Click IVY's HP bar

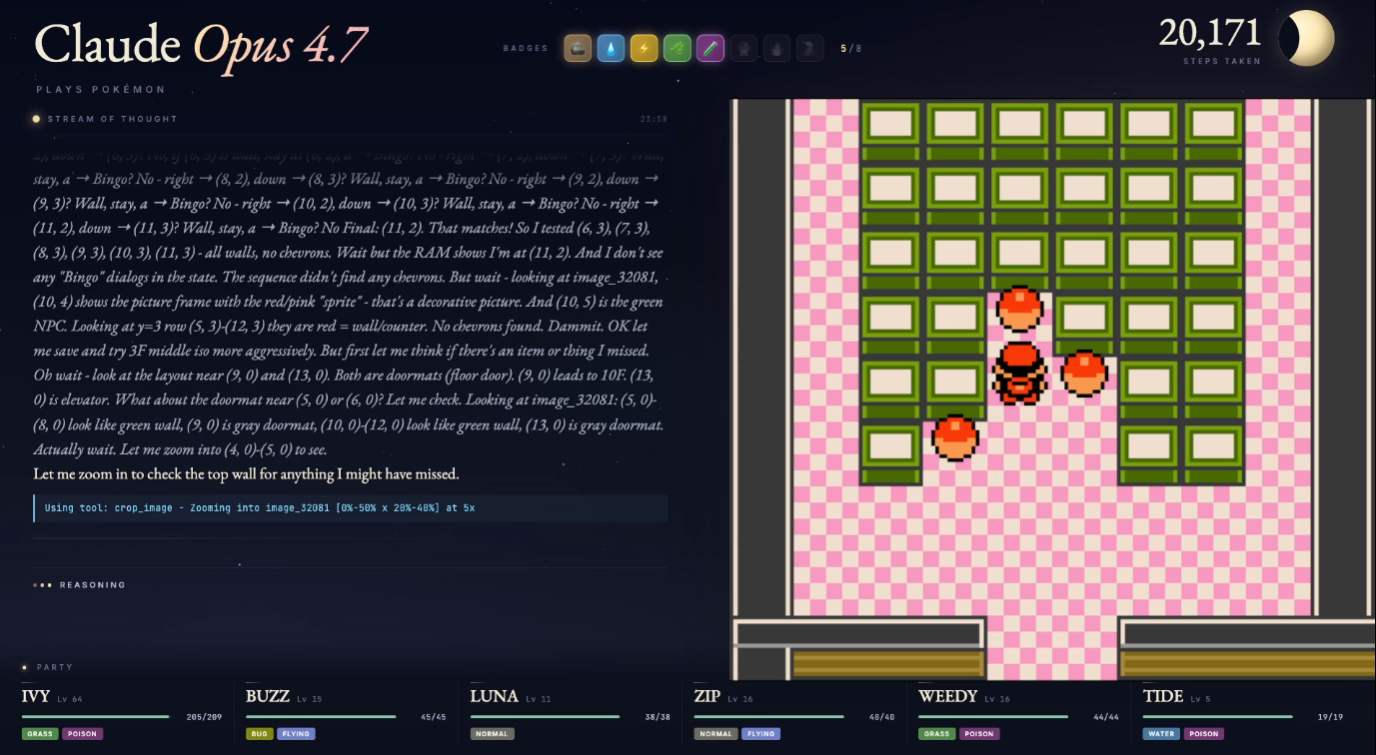point(96,717)
